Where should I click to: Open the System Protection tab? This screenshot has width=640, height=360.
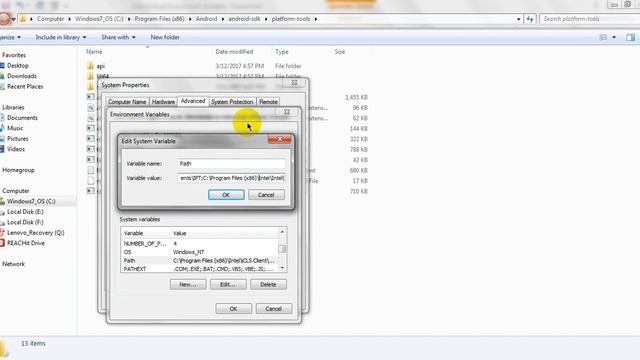(x=232, y=102)
